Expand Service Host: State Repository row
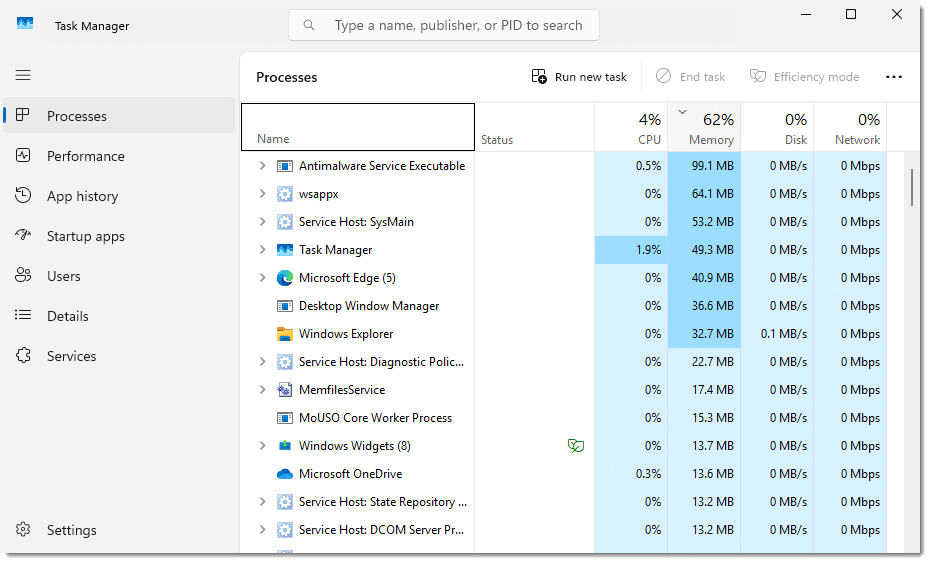 point(262,501)
